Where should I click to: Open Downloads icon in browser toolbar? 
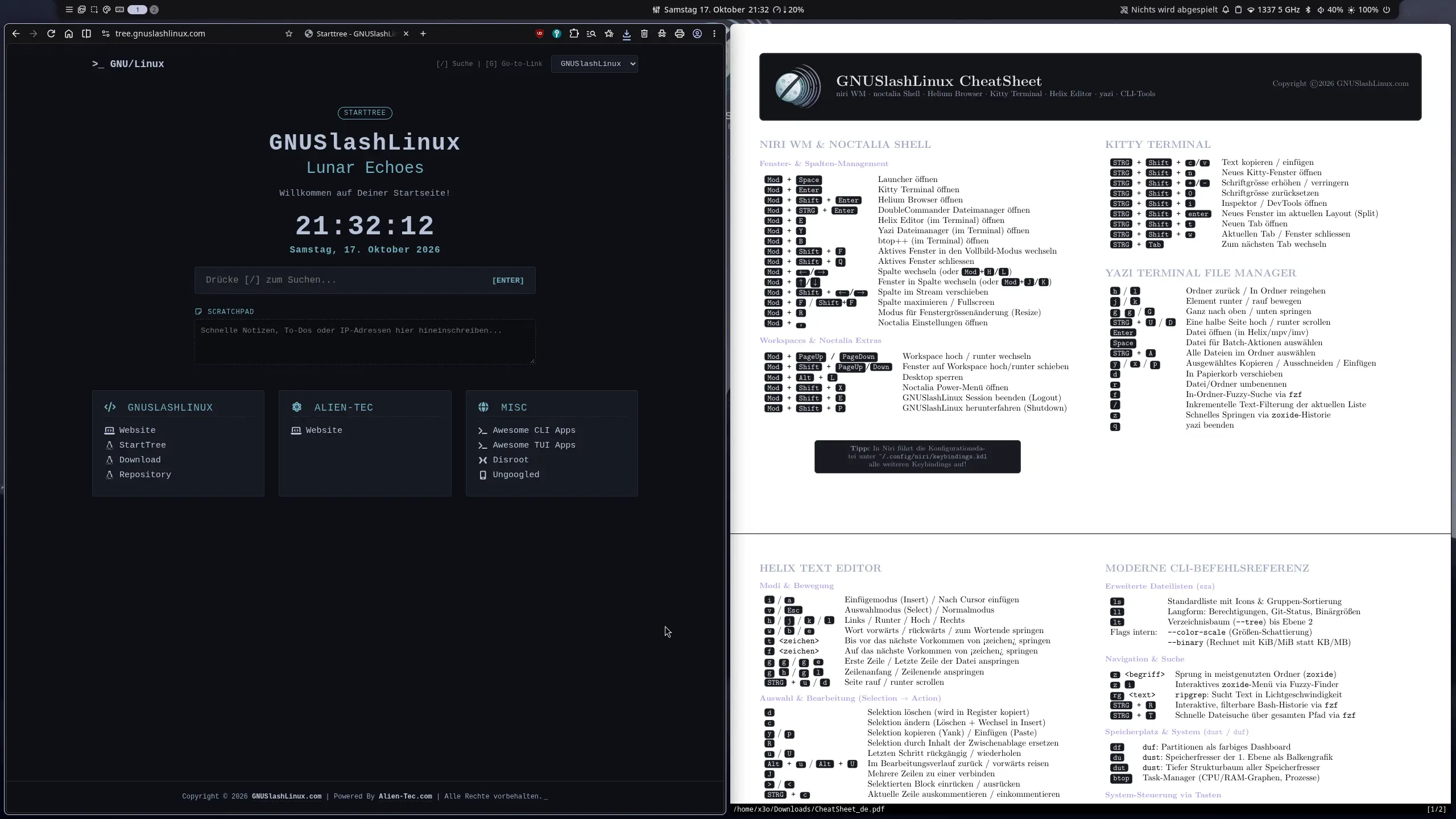pos(626,34)
